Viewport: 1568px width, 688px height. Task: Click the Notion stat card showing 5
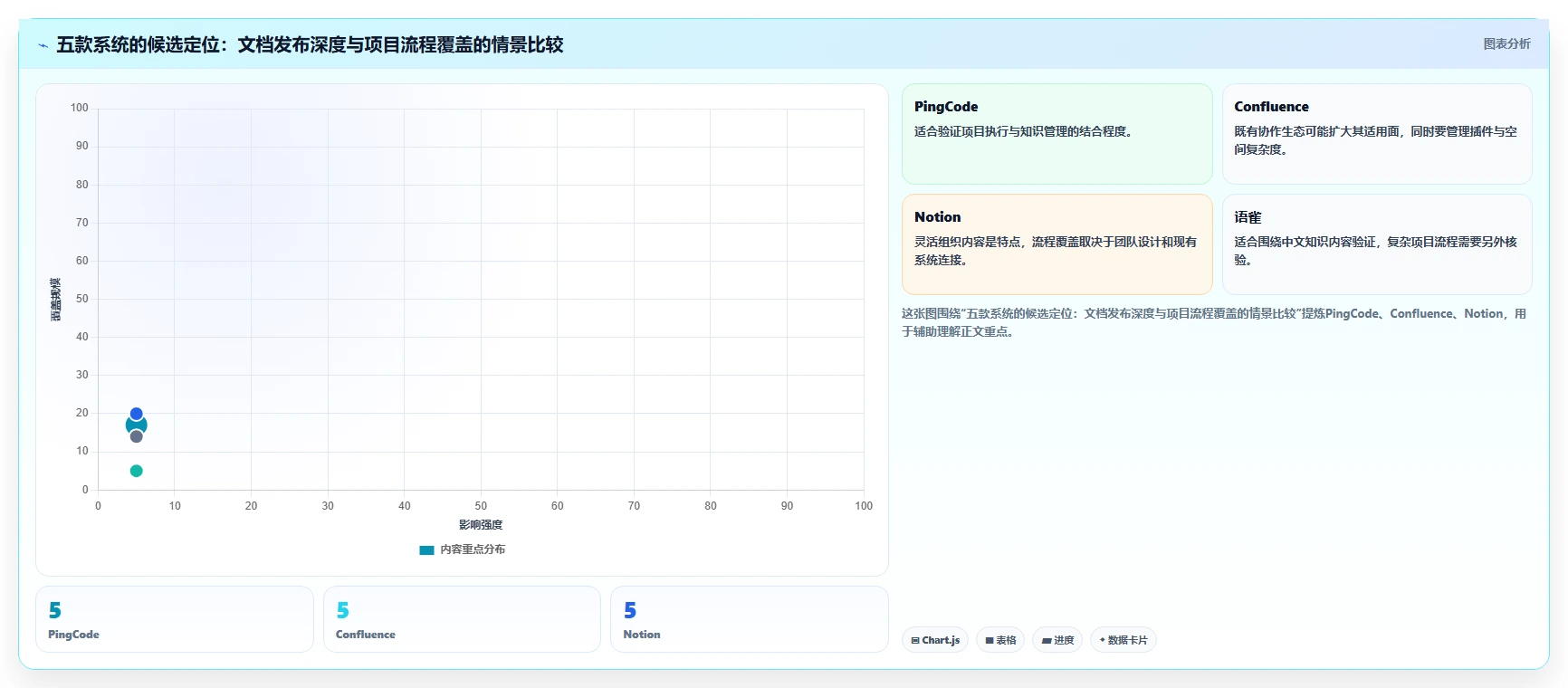coord(749,619)
